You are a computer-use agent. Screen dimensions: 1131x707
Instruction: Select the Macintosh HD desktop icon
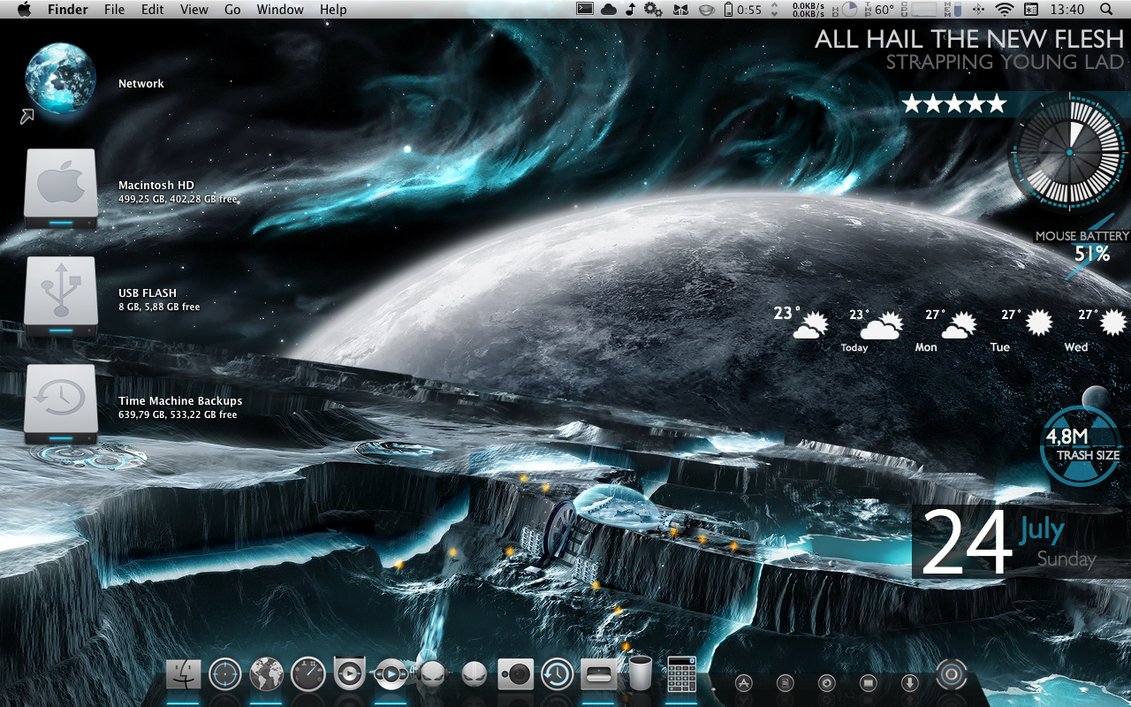(x=61, y=185)
